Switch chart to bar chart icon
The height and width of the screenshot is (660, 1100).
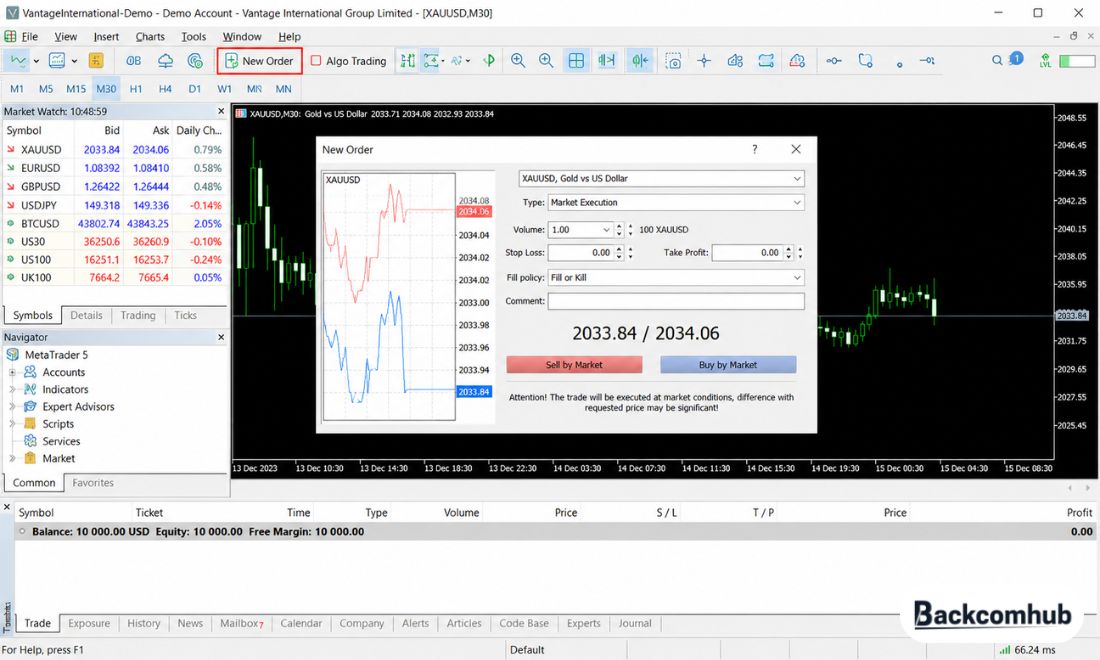(408, 61)
